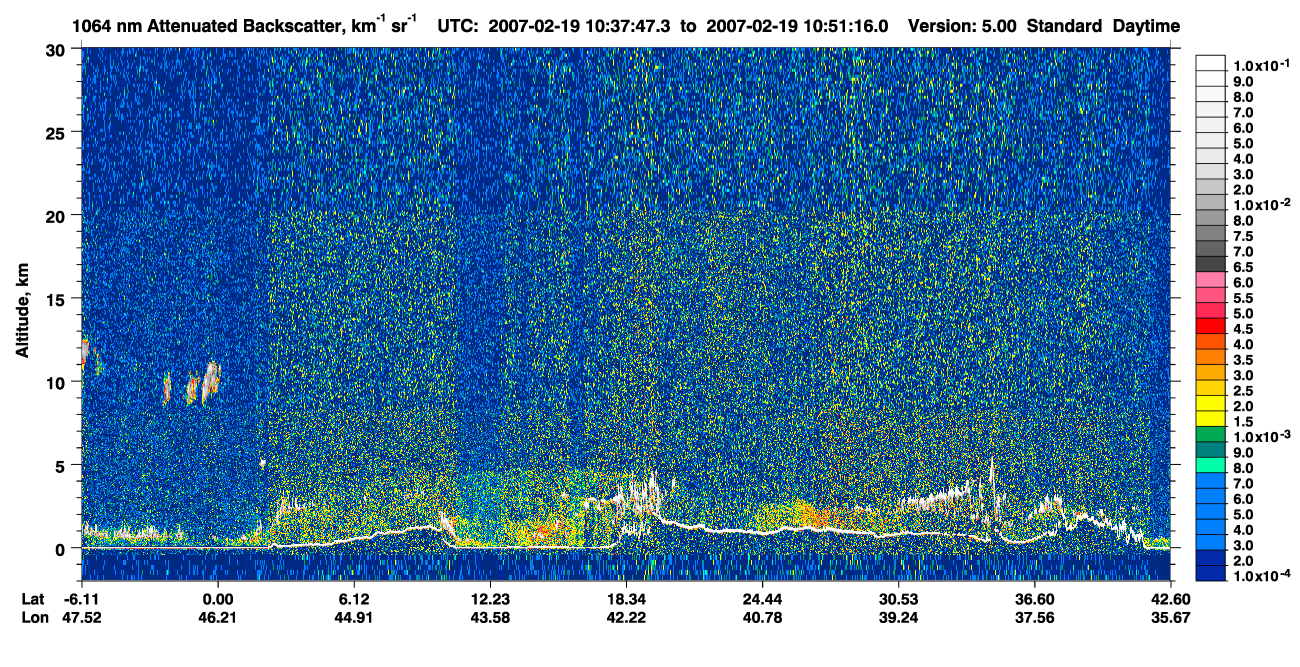This screenshot has height=667, width=1300.
Task: Click longitude value 44.91
Action: [354, 617]
